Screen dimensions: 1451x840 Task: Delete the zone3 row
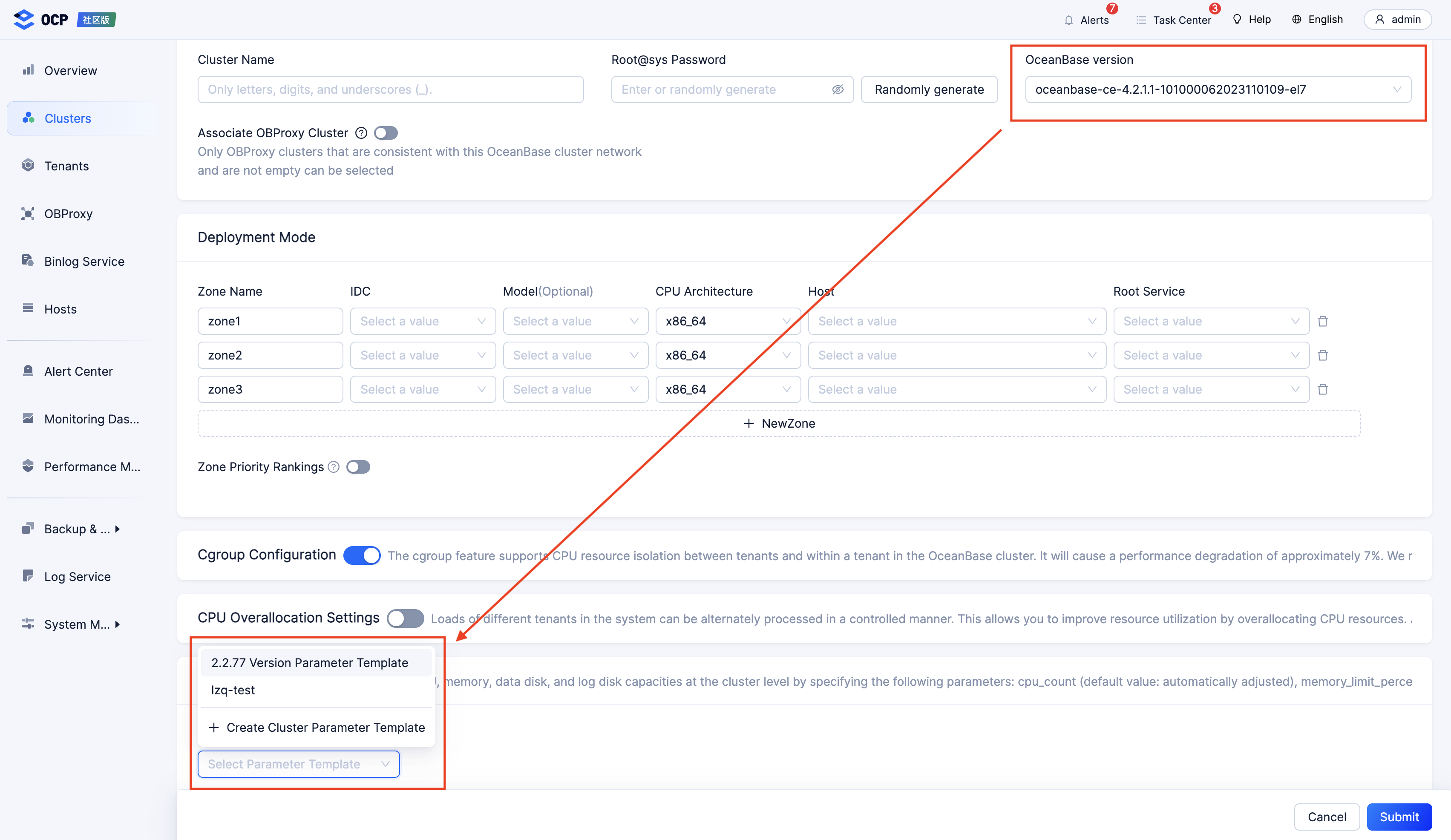coord(1323,389)
